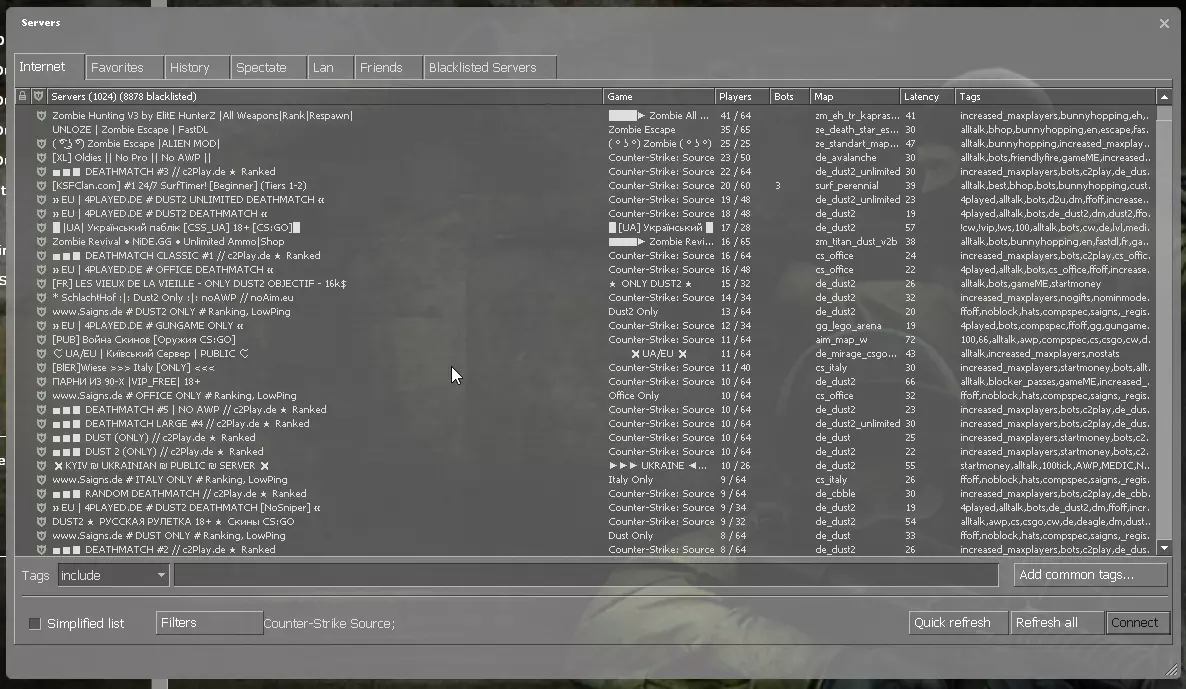Select the DUST 2 (ONLY) c2Play.de server
The width and height of the screenshot is (1186, 689).
click(x=584, y=452)
